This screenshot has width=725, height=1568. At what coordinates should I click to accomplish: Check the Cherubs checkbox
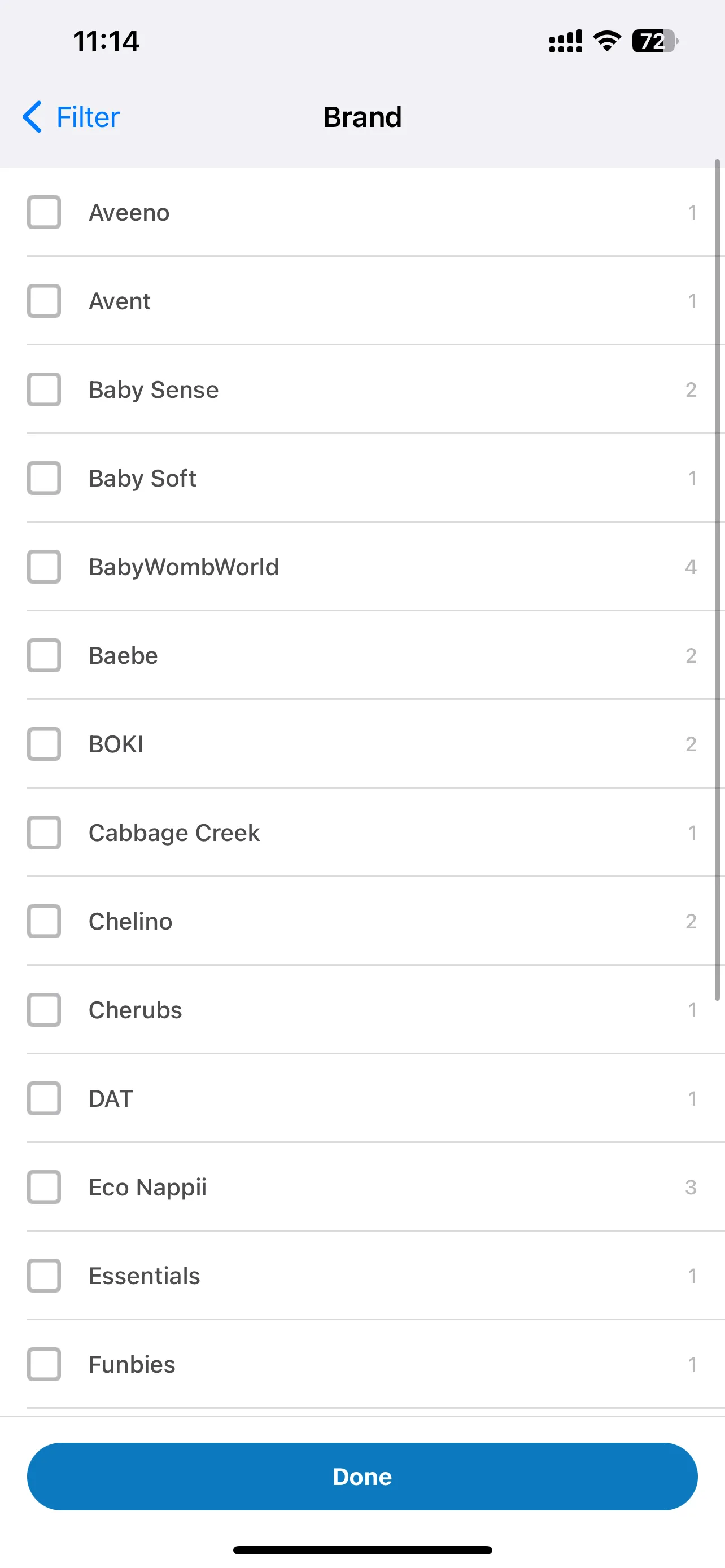(x=44, y=1010)
